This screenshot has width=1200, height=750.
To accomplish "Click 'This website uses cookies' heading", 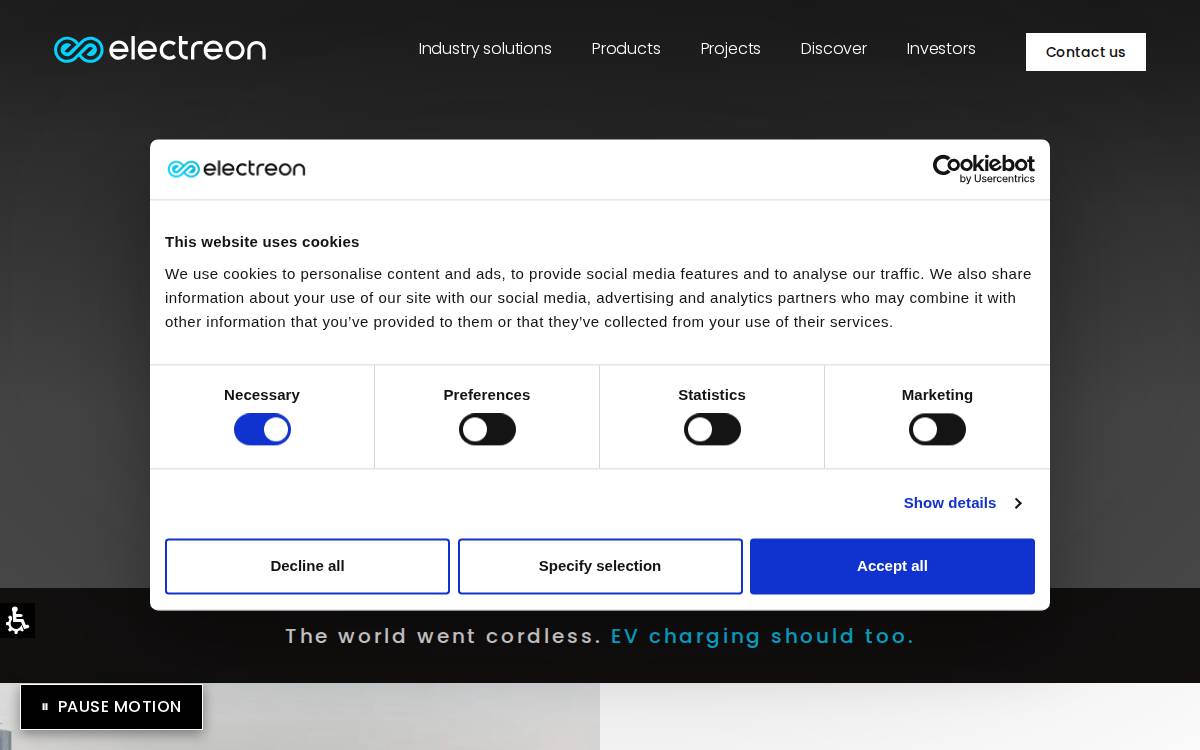I will click(262, 242).
